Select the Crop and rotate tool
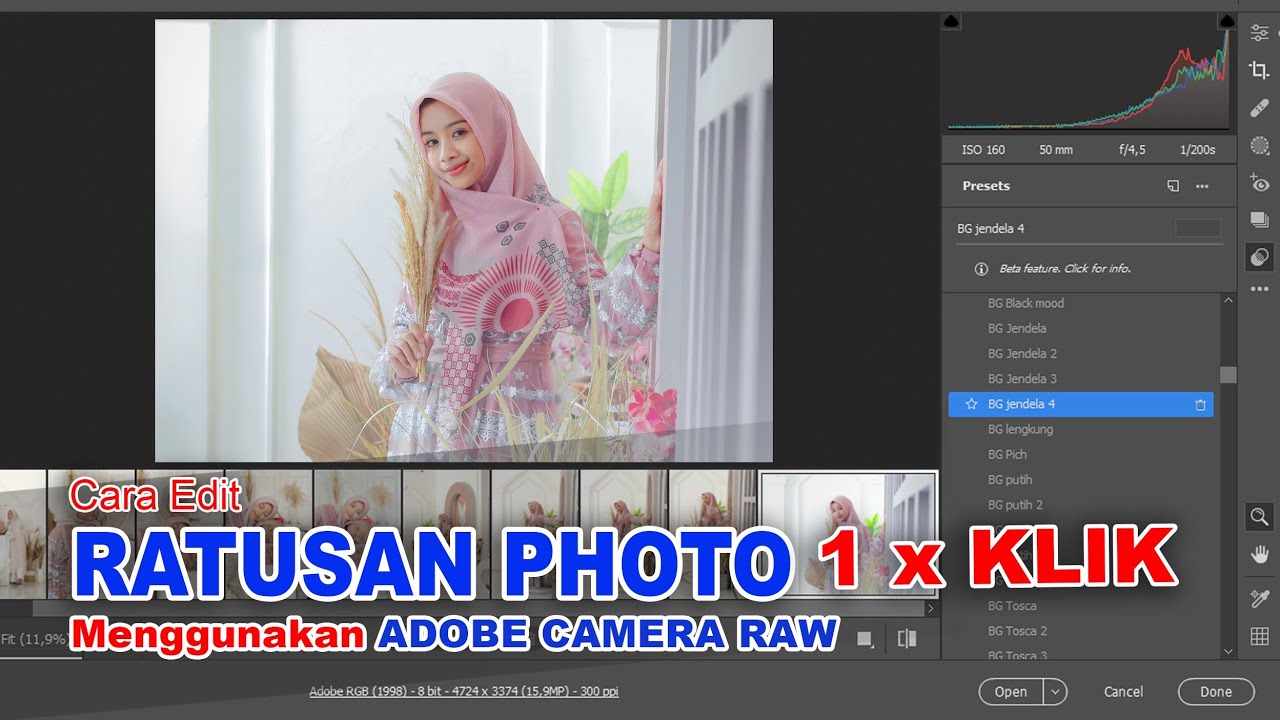Viewport: 1280px width, 720px height. (1259, 70)
